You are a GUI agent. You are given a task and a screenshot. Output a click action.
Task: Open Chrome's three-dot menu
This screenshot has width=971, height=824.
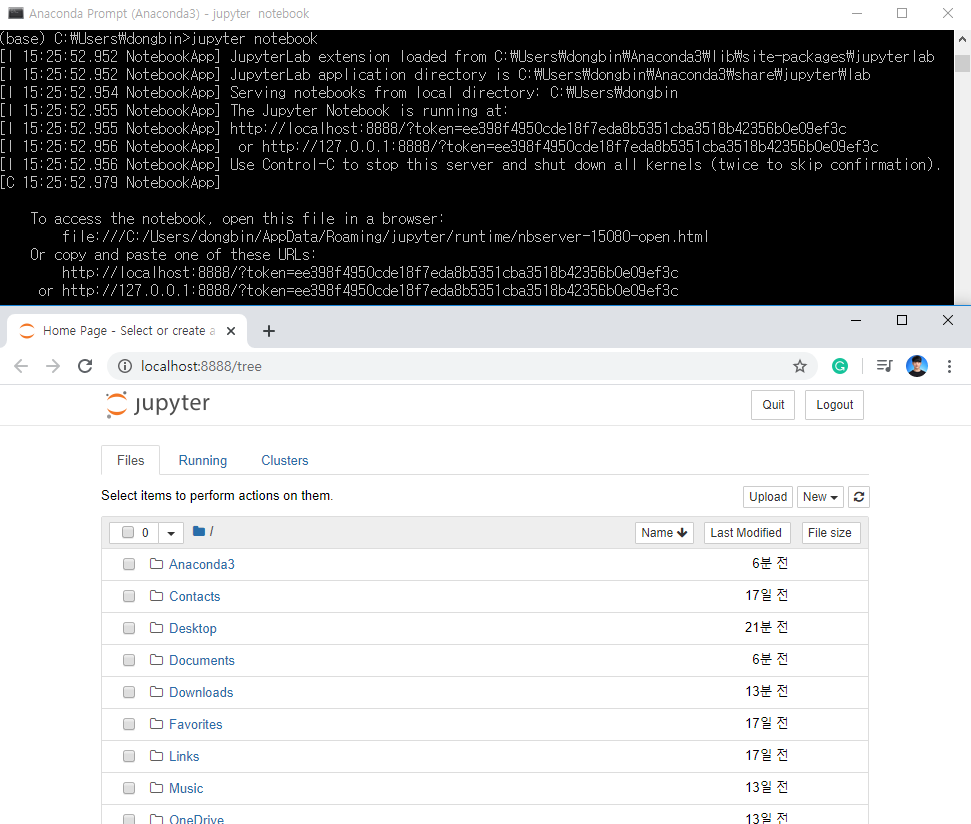coord(949,366)
